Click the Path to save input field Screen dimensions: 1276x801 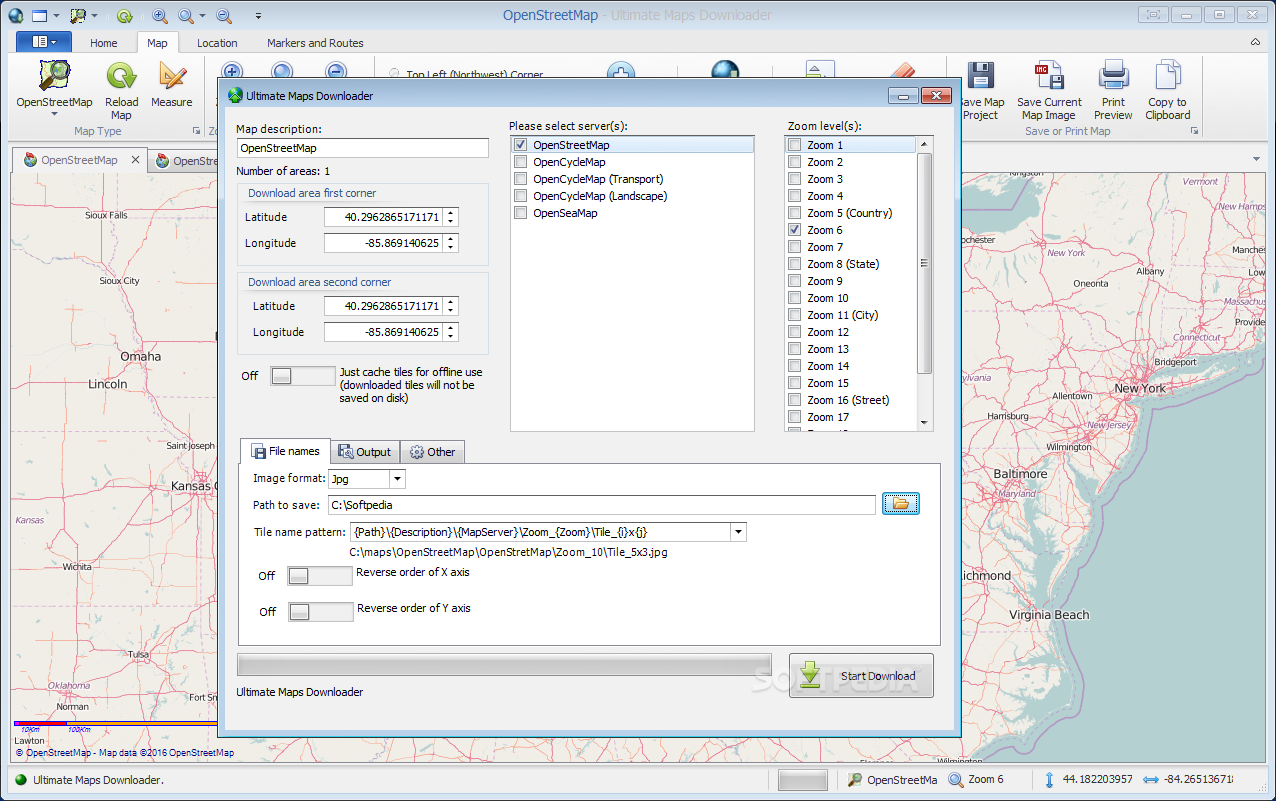coord(602,505)
